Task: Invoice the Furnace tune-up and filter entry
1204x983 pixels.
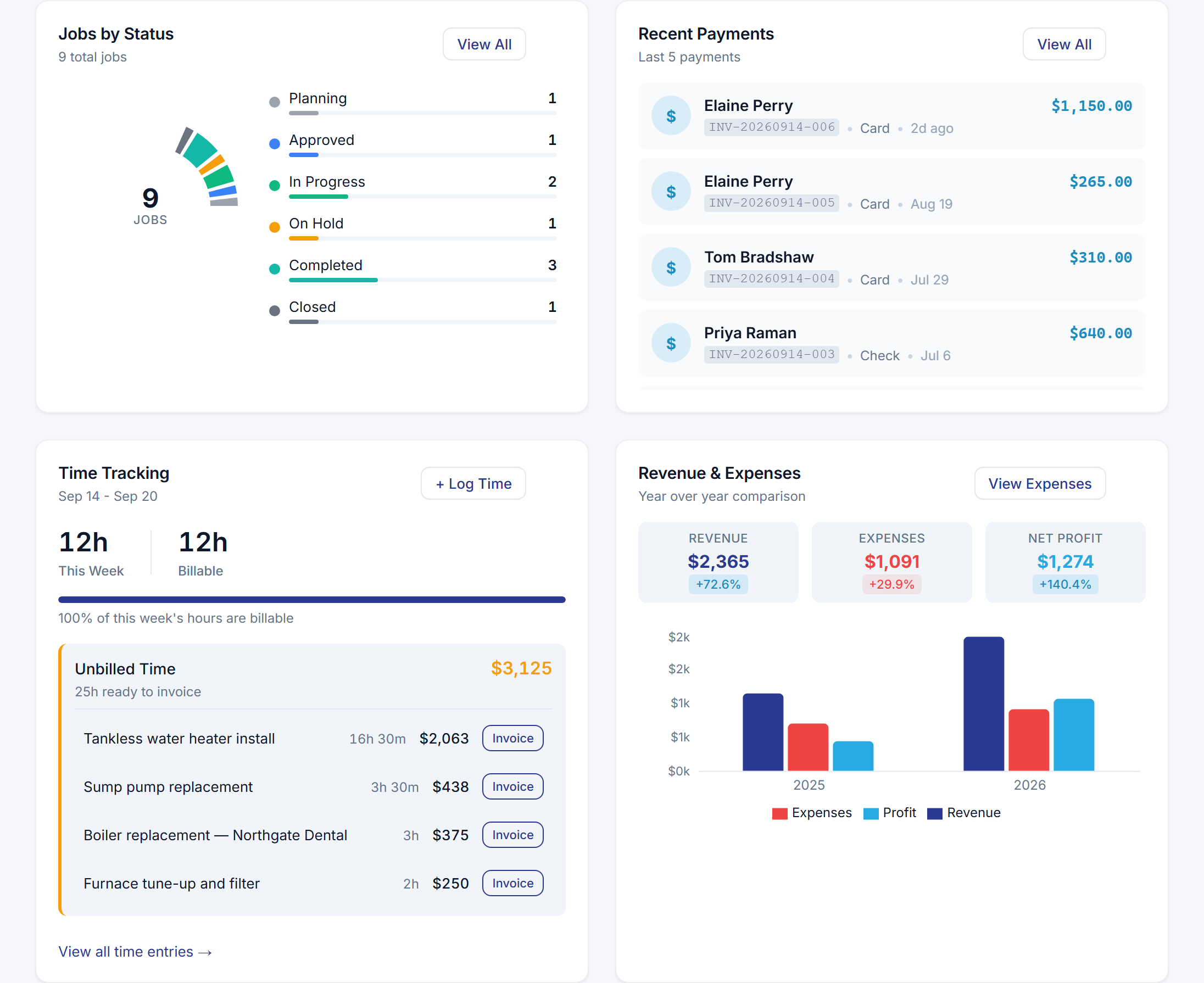Action: pos(512,884)
